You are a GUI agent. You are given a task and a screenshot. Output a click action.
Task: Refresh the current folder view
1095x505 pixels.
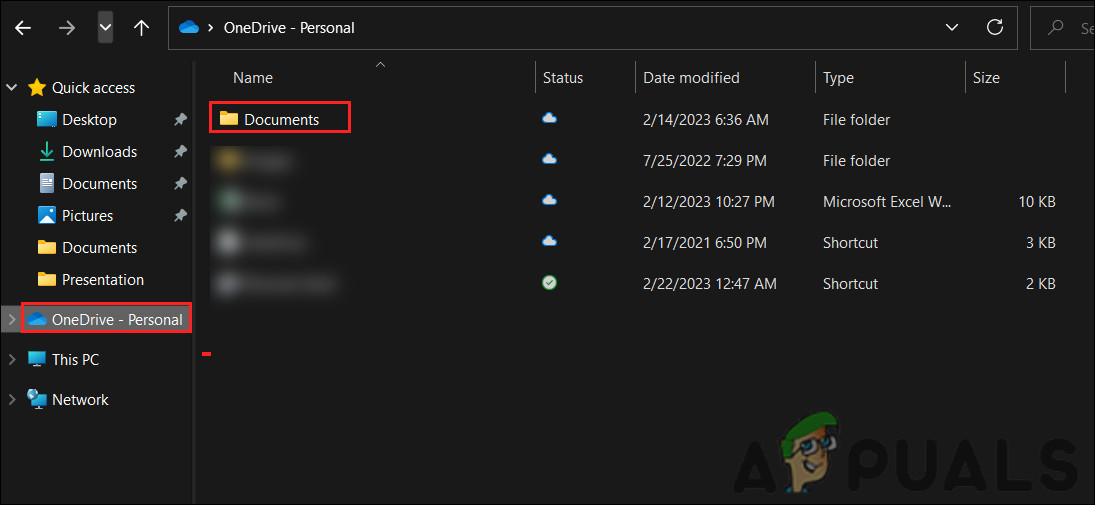994,28
